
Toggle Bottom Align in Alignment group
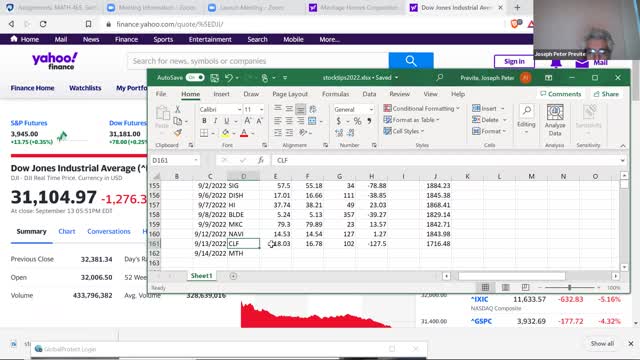point(300,109)
